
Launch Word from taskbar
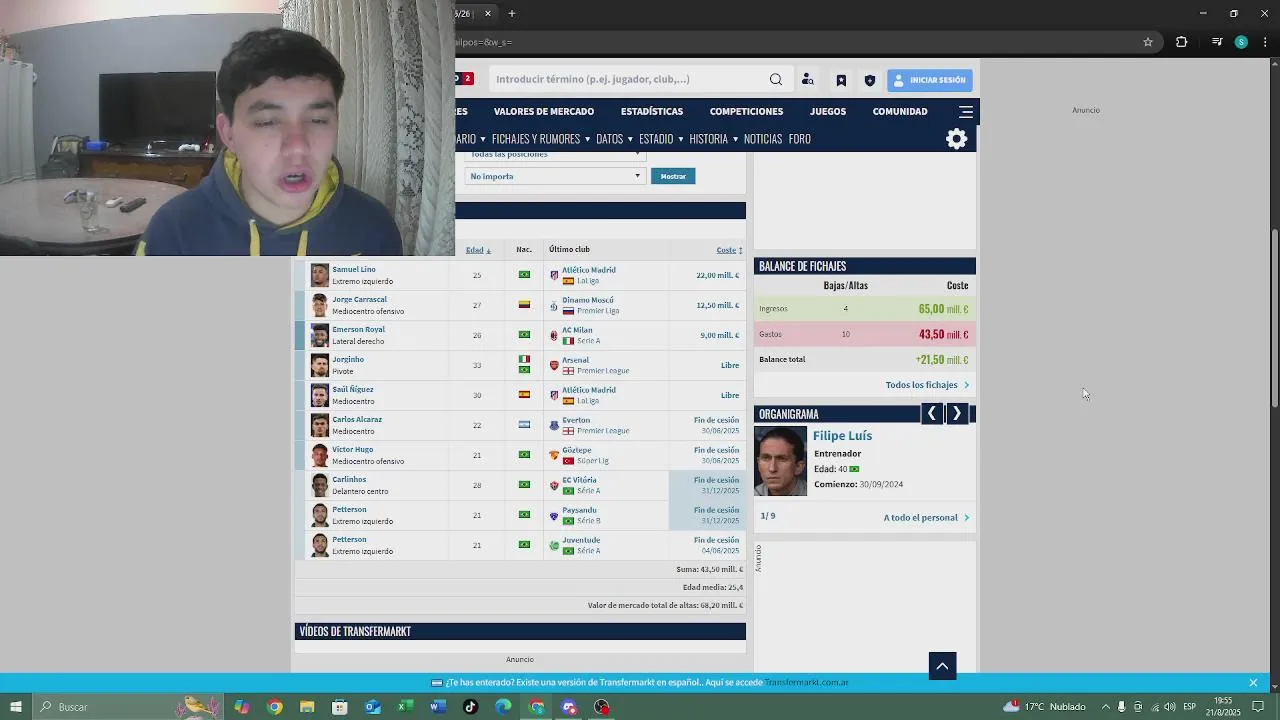click(438, 707)
